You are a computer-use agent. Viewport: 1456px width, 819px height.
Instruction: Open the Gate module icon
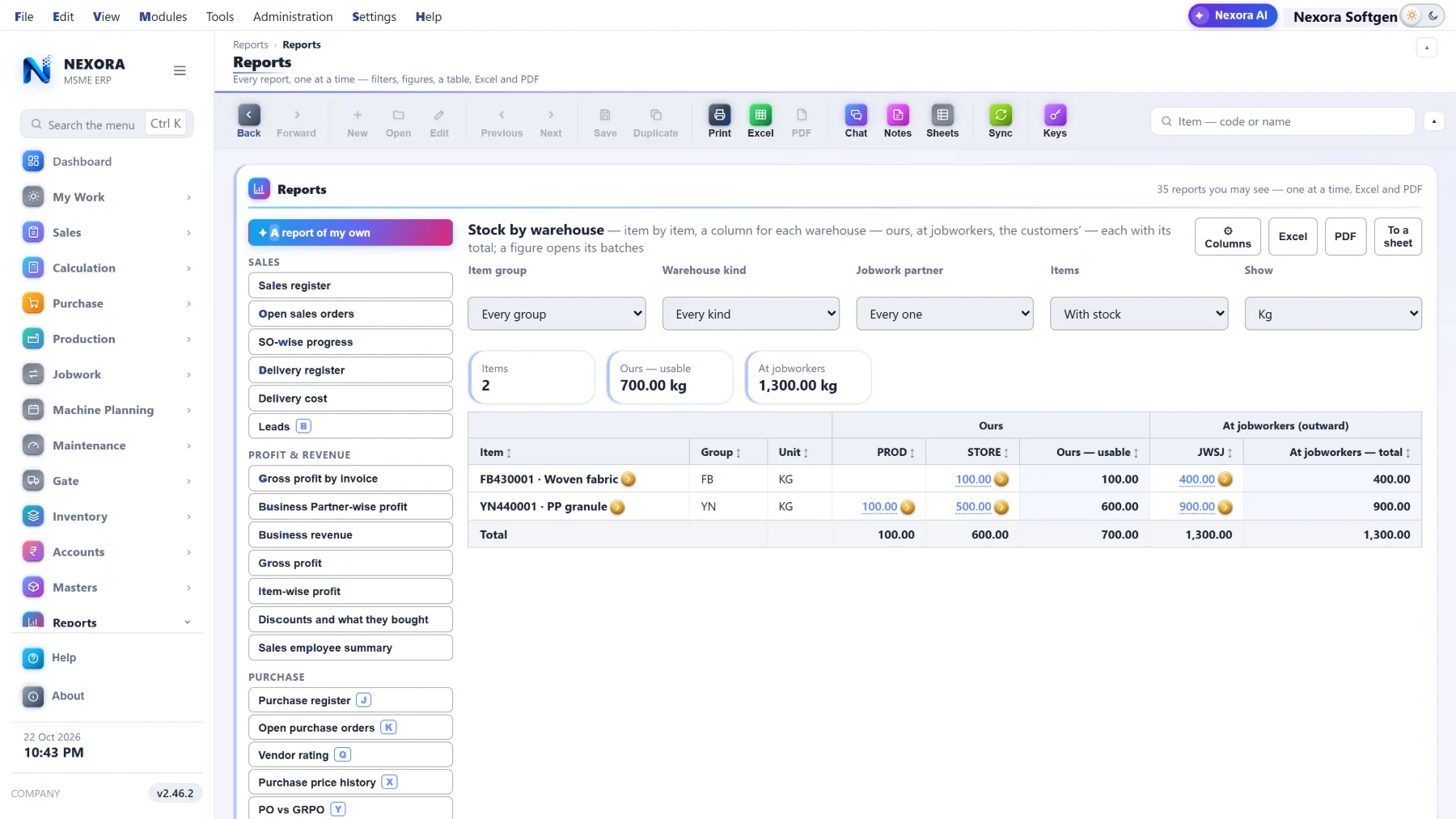[33, 481]
